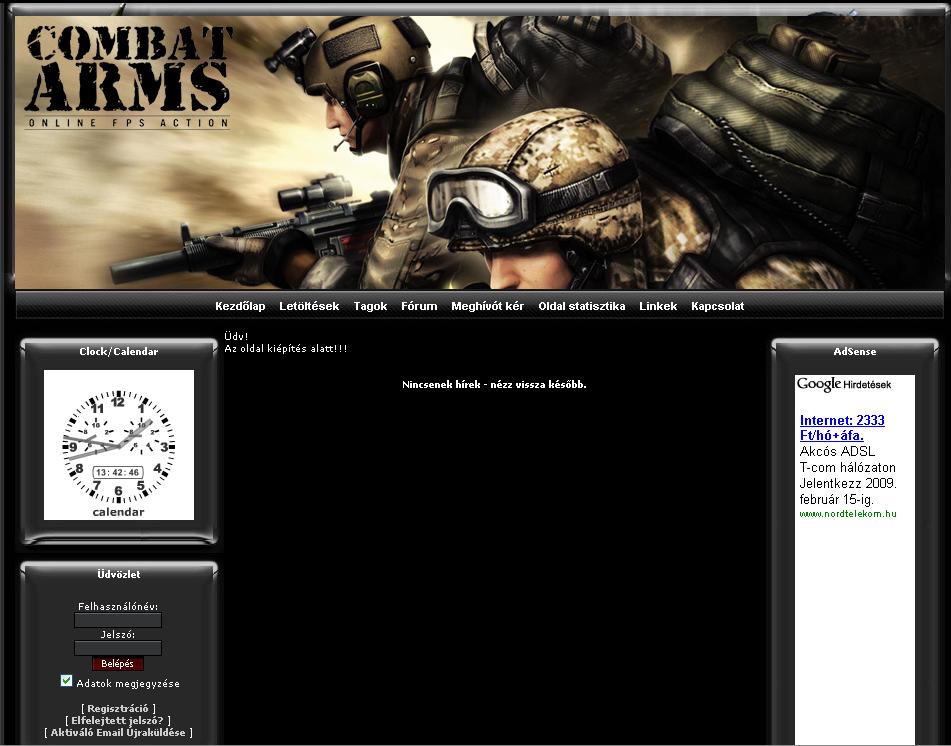Click the Combat Arms logo

click(x=128, y=77)
